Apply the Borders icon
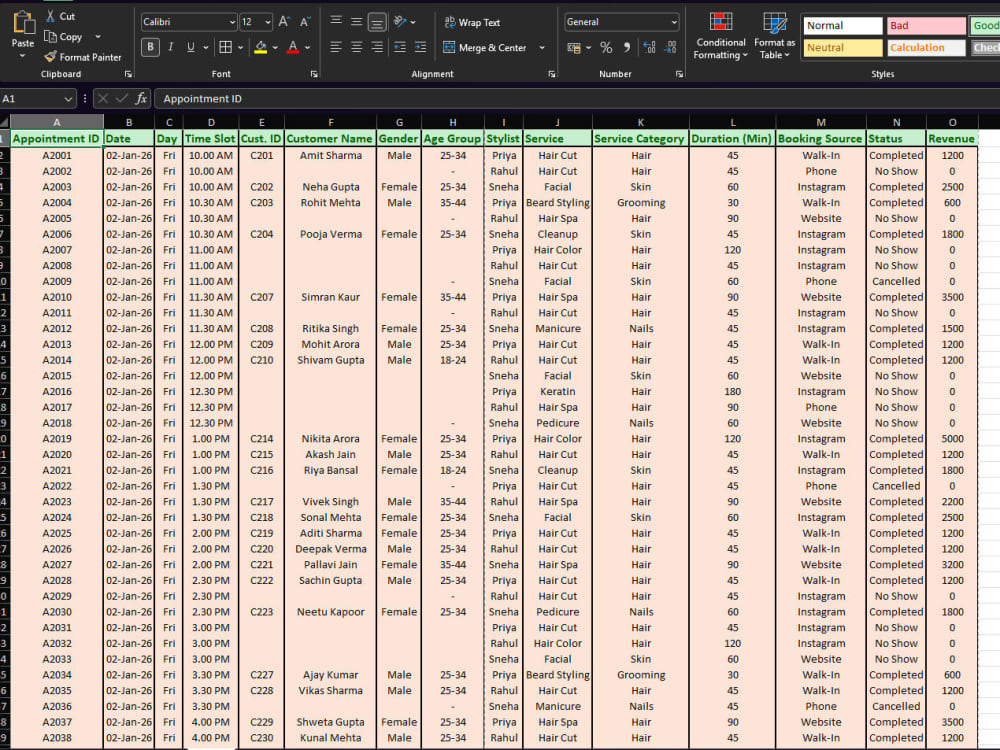 click(225, 47)
